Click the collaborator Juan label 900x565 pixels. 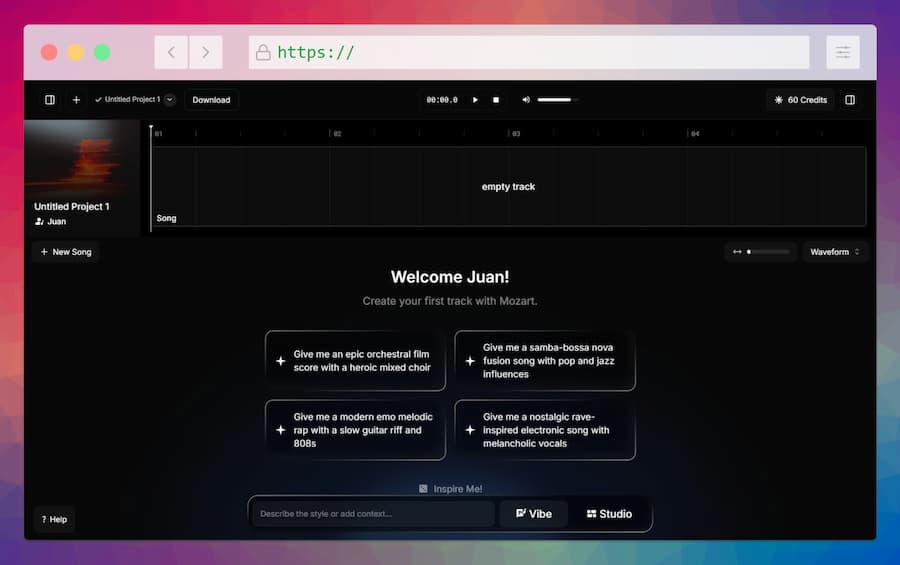pos(51,221)
